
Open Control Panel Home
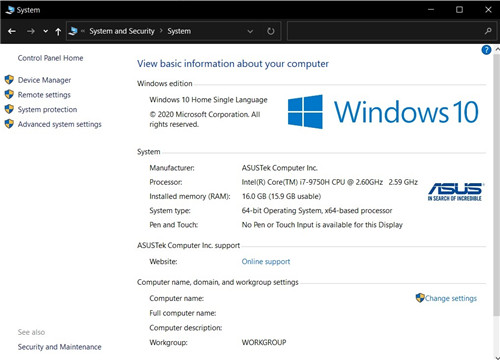coord(50,58)
